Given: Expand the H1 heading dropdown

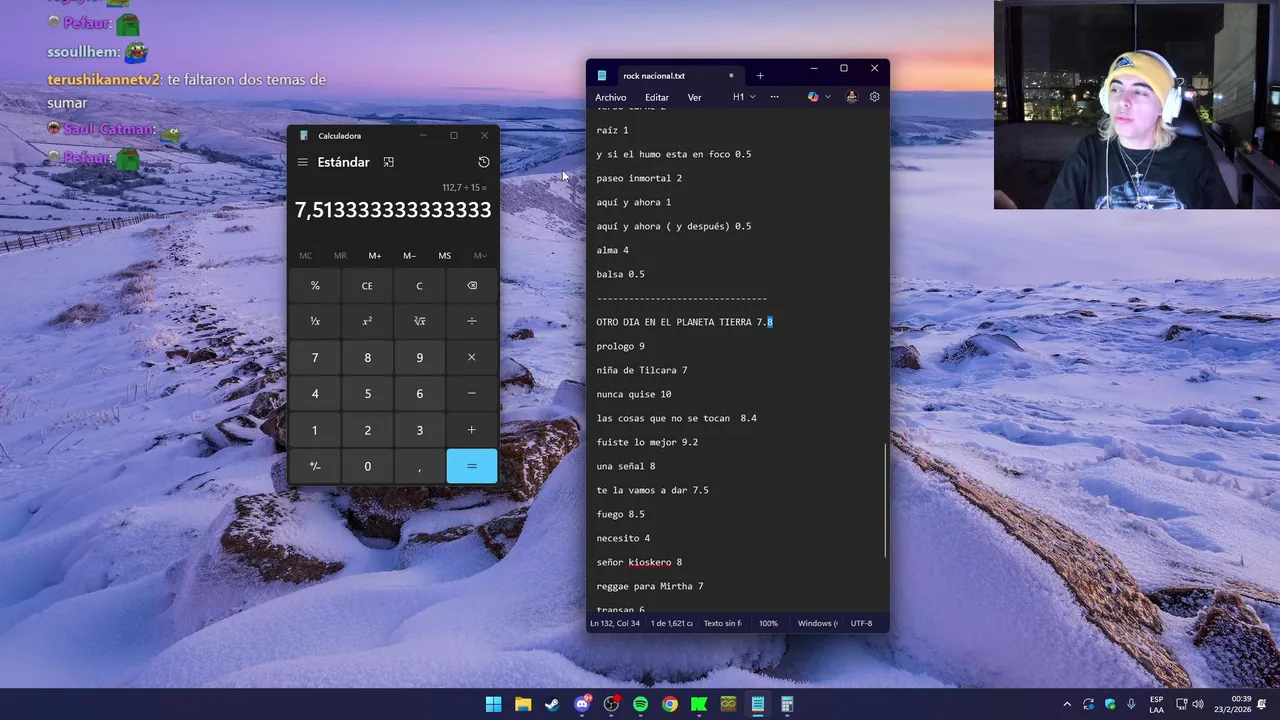Looking at the screenshot, I should (744, 97).
